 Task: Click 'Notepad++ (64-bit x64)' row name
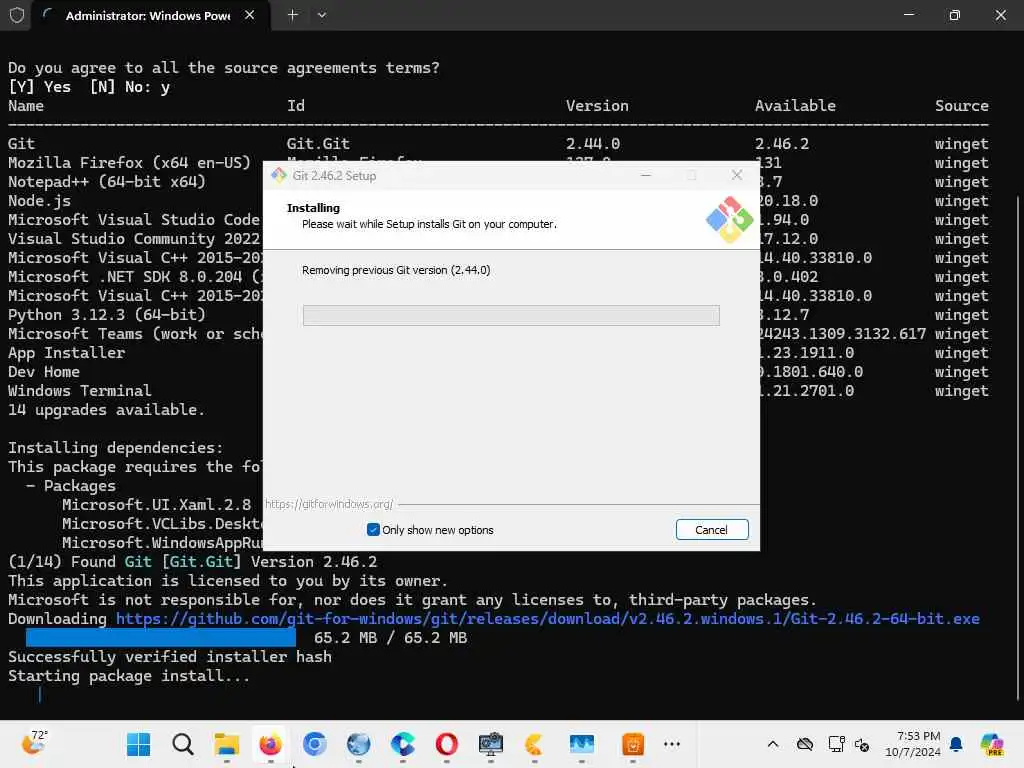coord(106,182)
